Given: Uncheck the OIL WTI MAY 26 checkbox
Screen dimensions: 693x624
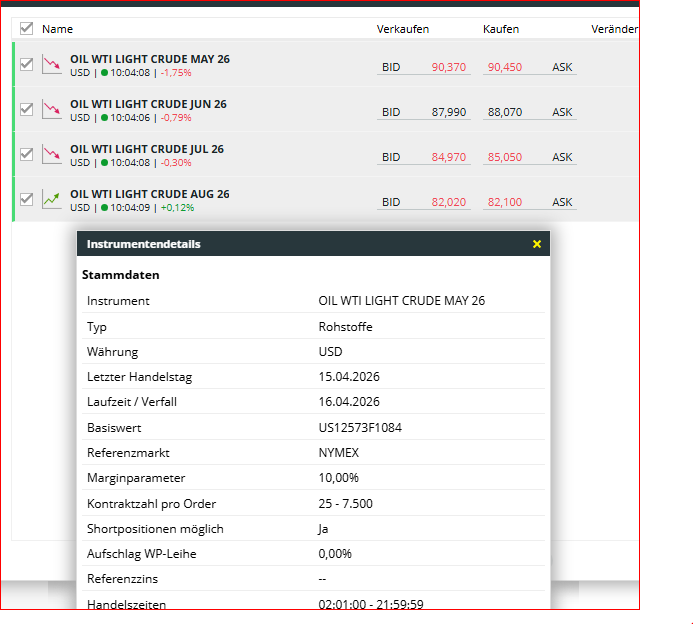Looking at the screenshot, I should click(27, 65).
